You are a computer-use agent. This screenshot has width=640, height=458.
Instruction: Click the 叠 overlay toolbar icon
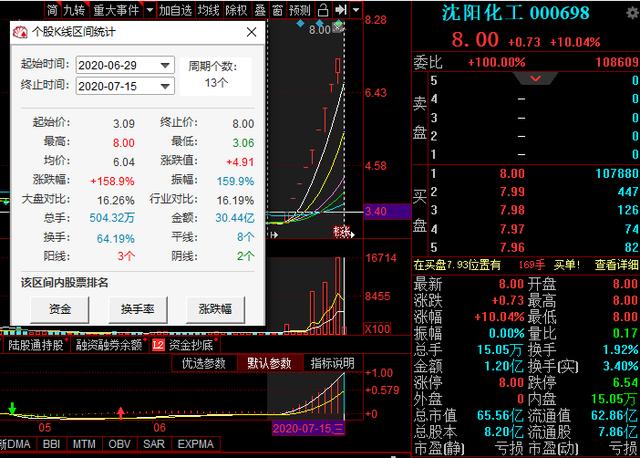coord(260,10)
